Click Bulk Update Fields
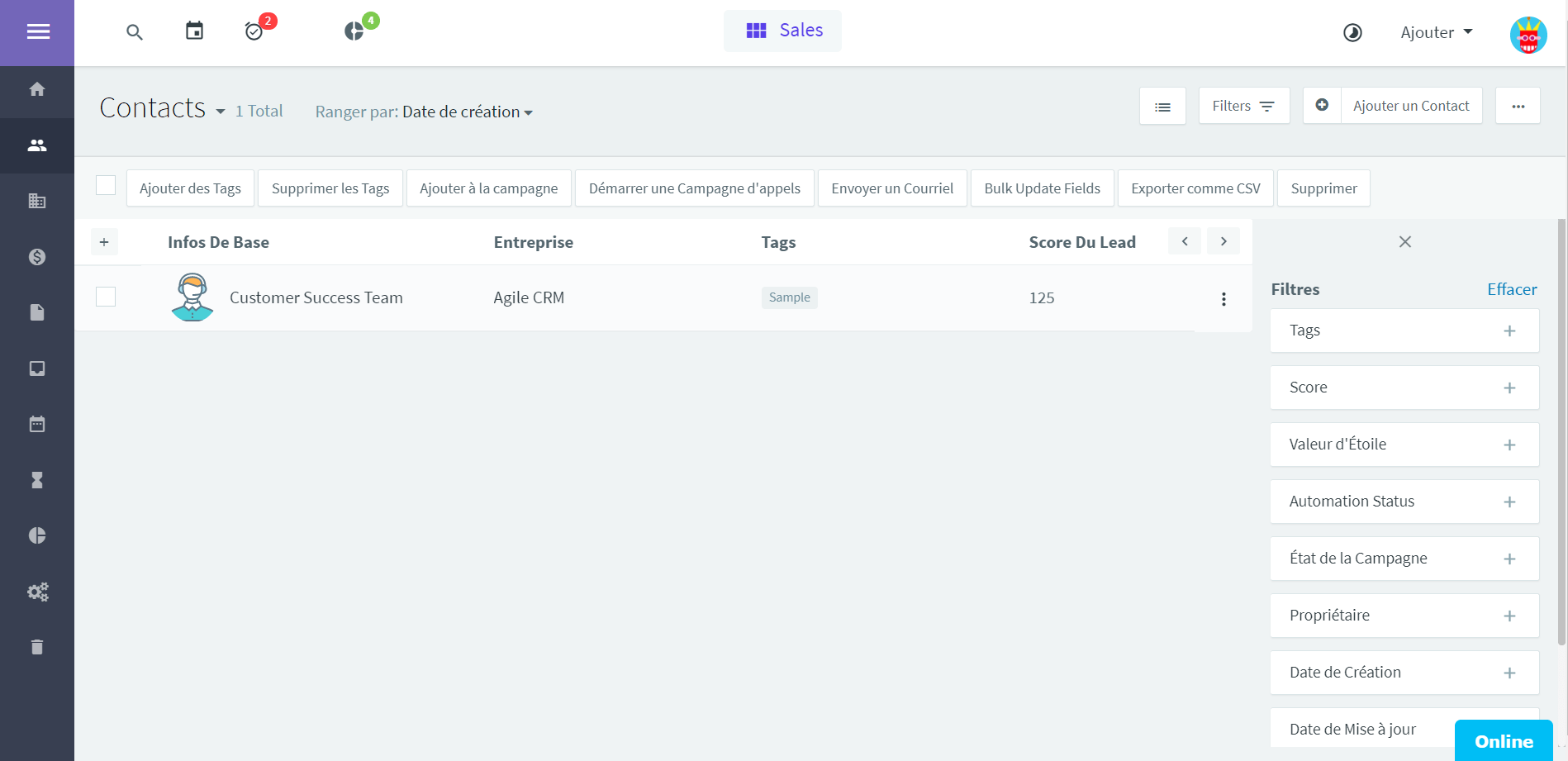This screenshot has height=761, width=1568. (1043, 188)
